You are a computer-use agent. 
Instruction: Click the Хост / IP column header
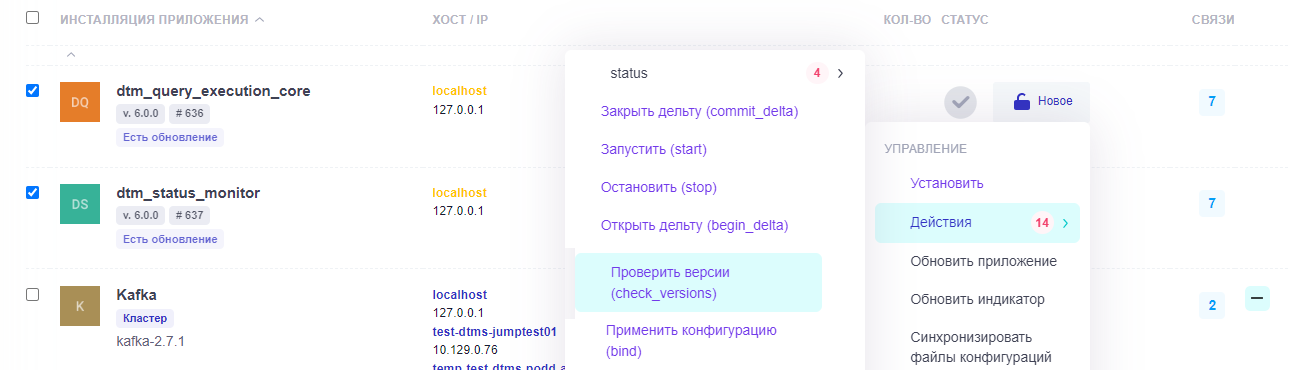coord(460,19)
